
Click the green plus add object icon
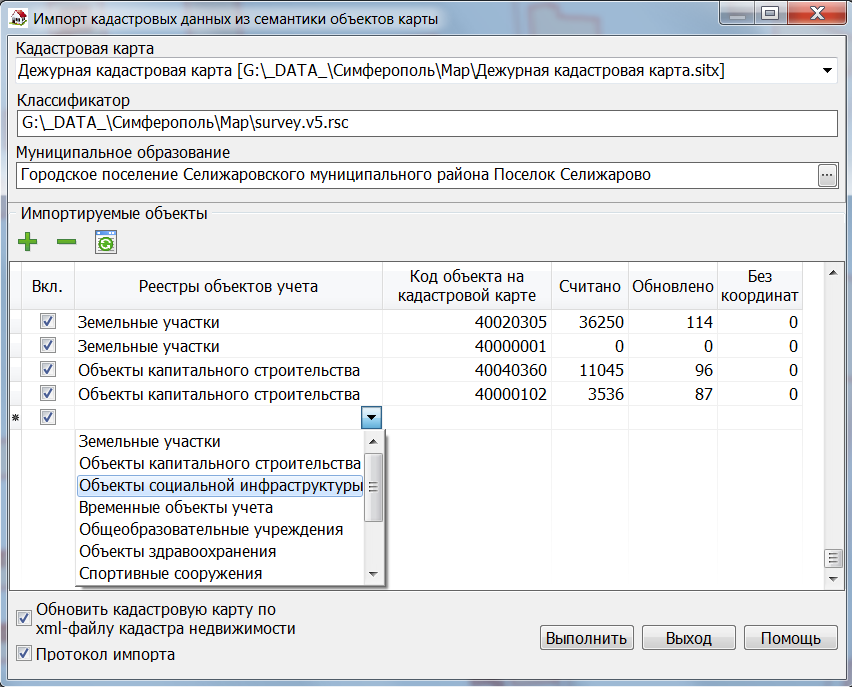coord(28,241)
